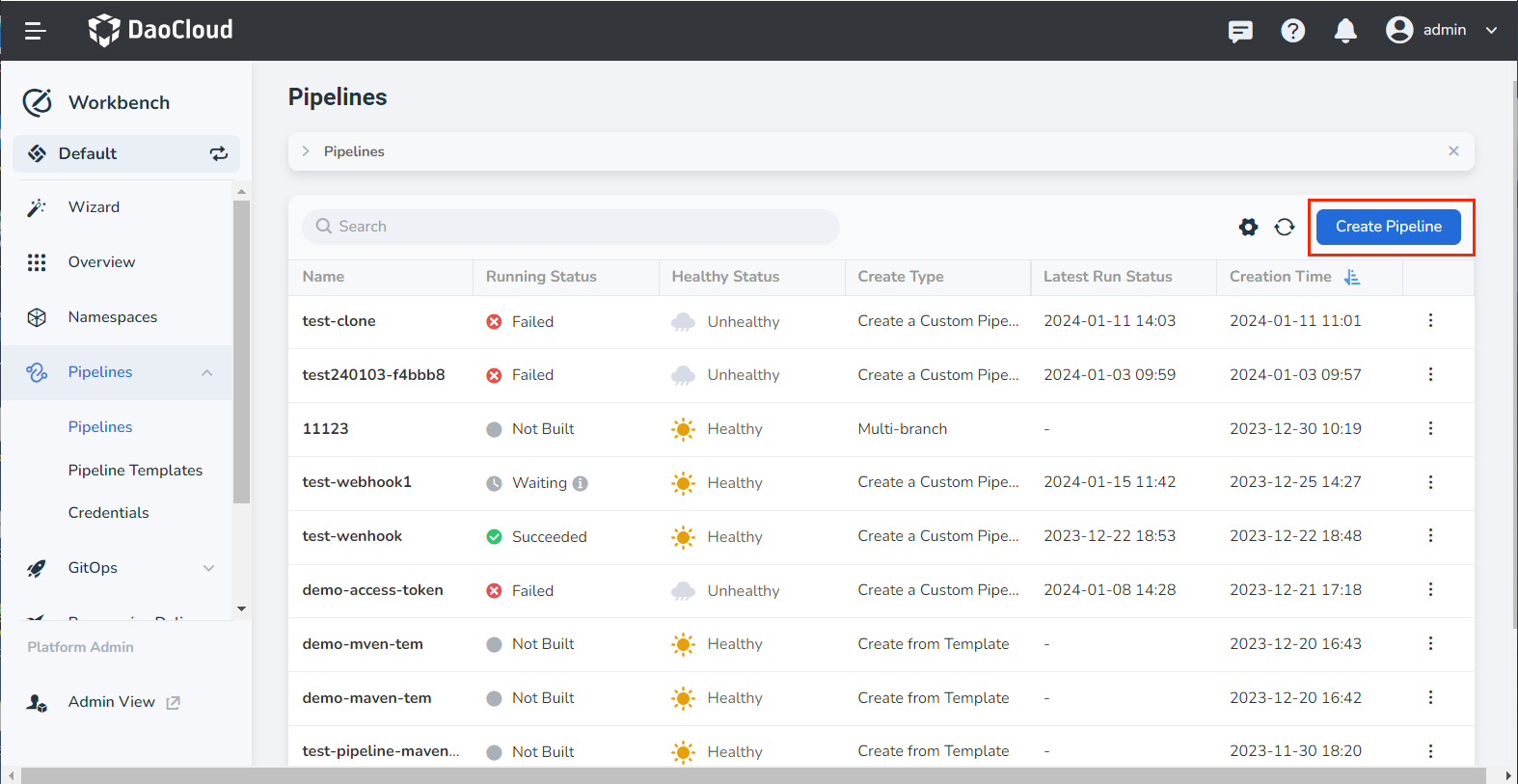This screenshot has height=784, width=1518.
Task: Switch workspace using the Default swap icon
Action: click(219, 153)
